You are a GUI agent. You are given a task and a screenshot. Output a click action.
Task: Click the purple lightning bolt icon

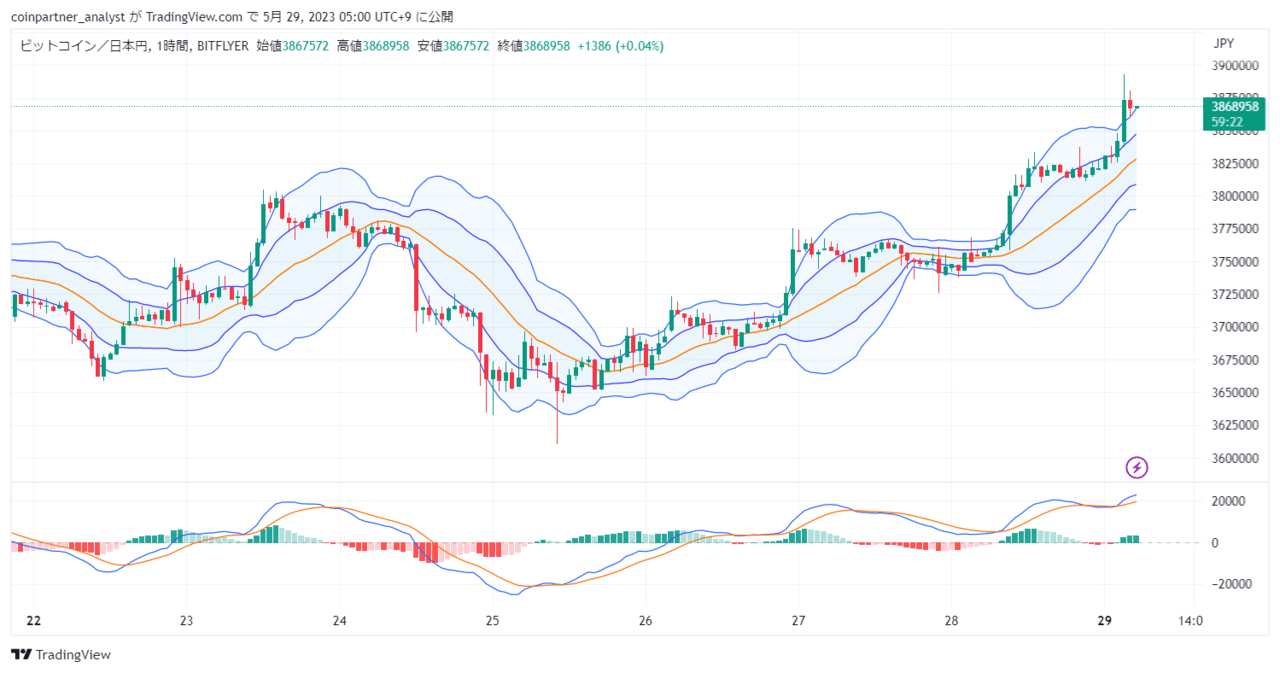[x=1137, y=467]
